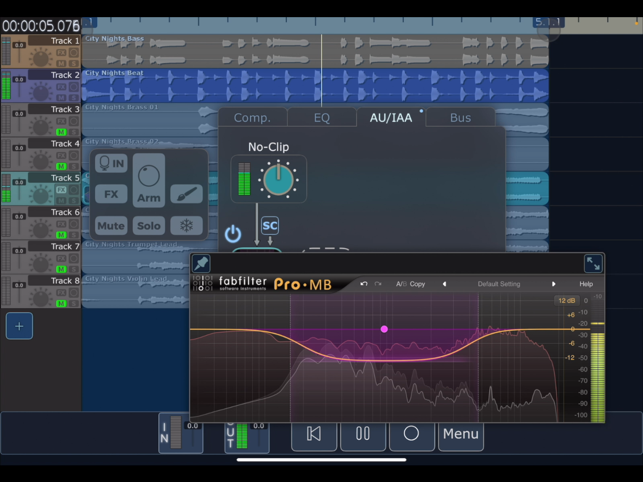643x482 pixels.
Task: Click the No-Clip knob
Action: pos(278,180)
